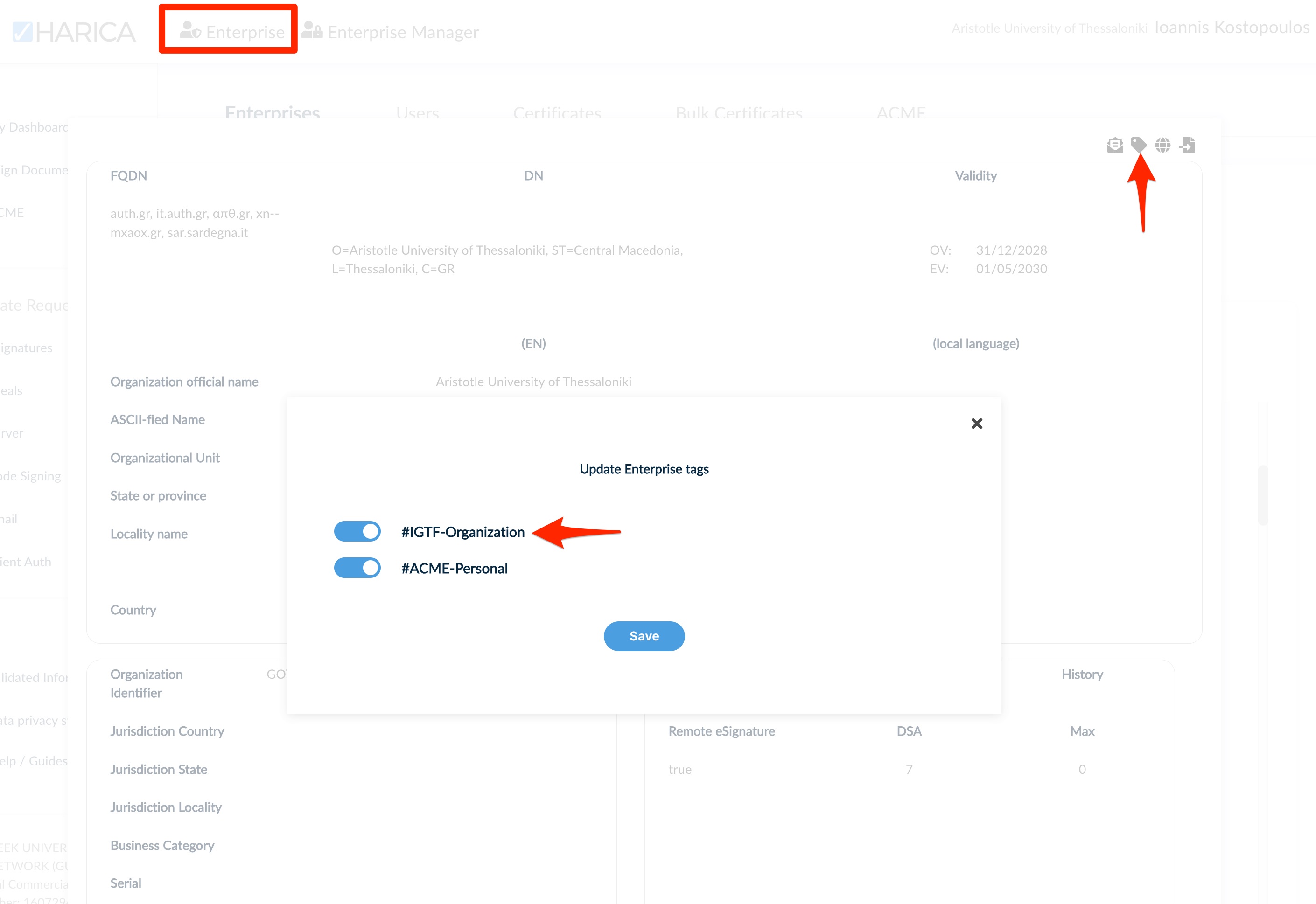1316x904 pixels.
Task: Click the Enterprise Manager users-lock icon
Action: pos(312,30)
